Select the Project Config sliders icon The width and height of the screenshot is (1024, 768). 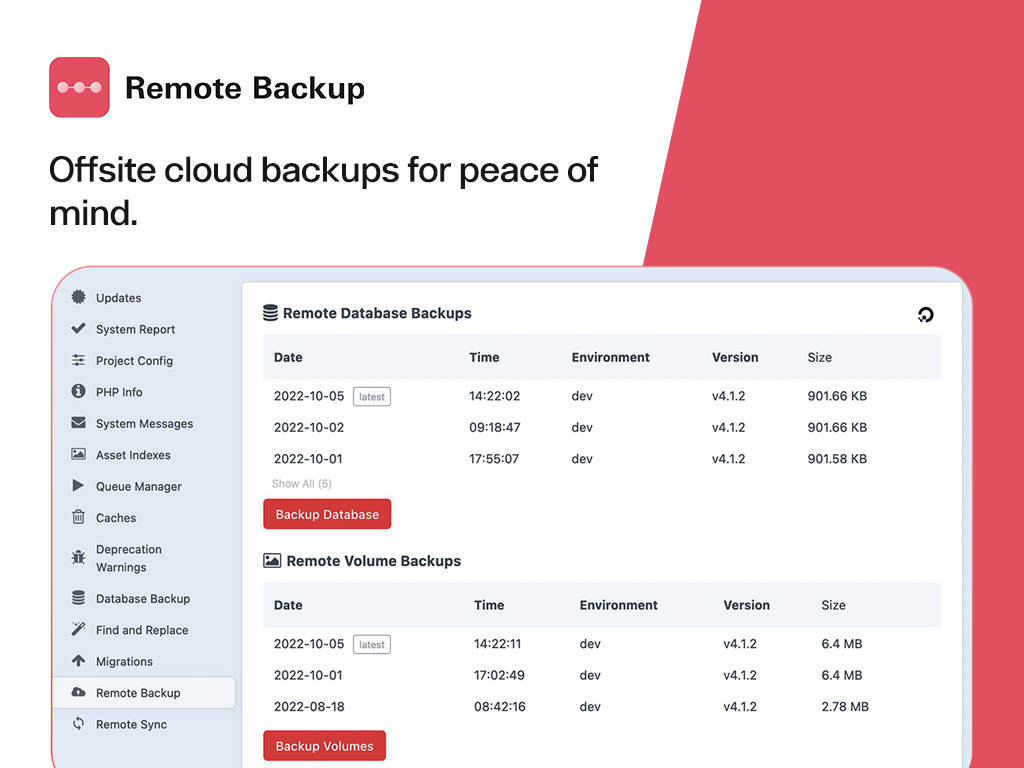pyautogui.click(x=77, y=360)
